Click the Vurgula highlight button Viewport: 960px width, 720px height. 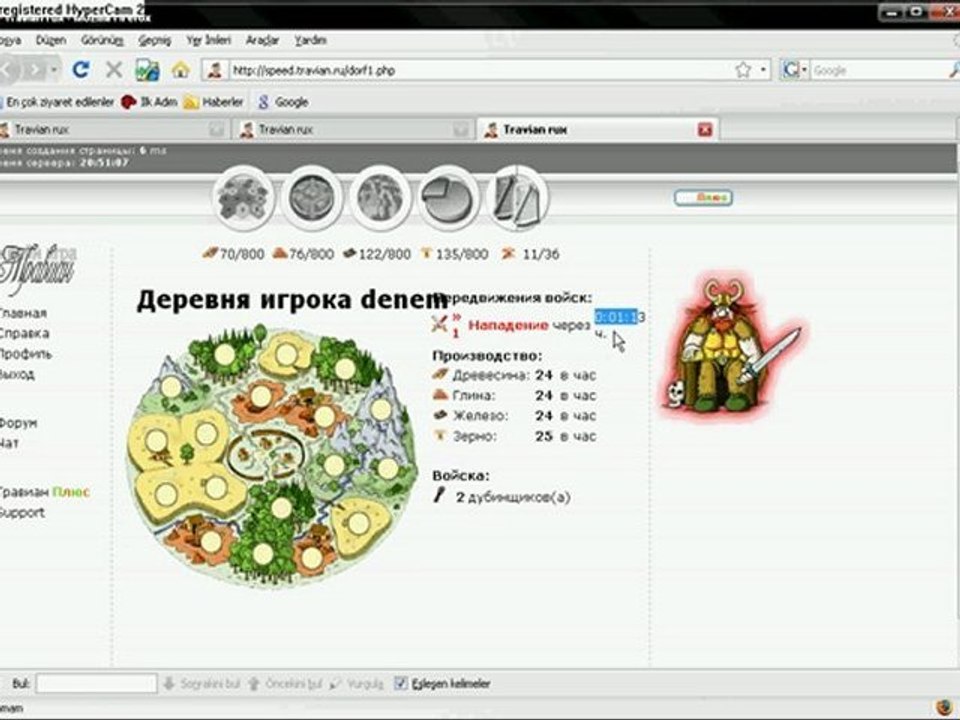356,683
